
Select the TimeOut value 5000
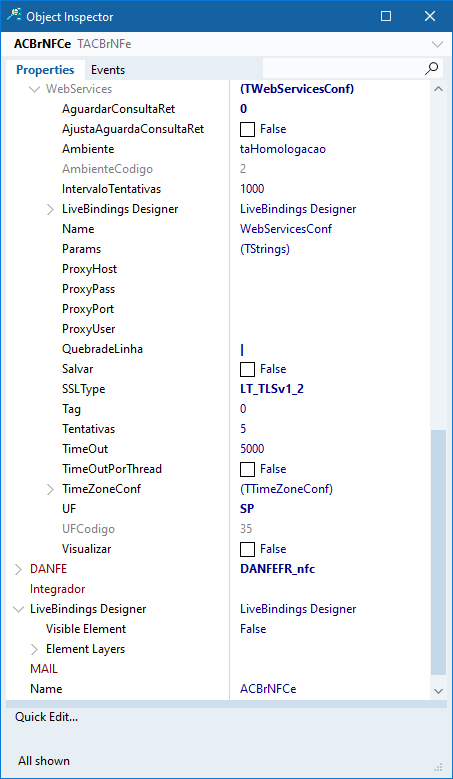click(x=252, y=449)
